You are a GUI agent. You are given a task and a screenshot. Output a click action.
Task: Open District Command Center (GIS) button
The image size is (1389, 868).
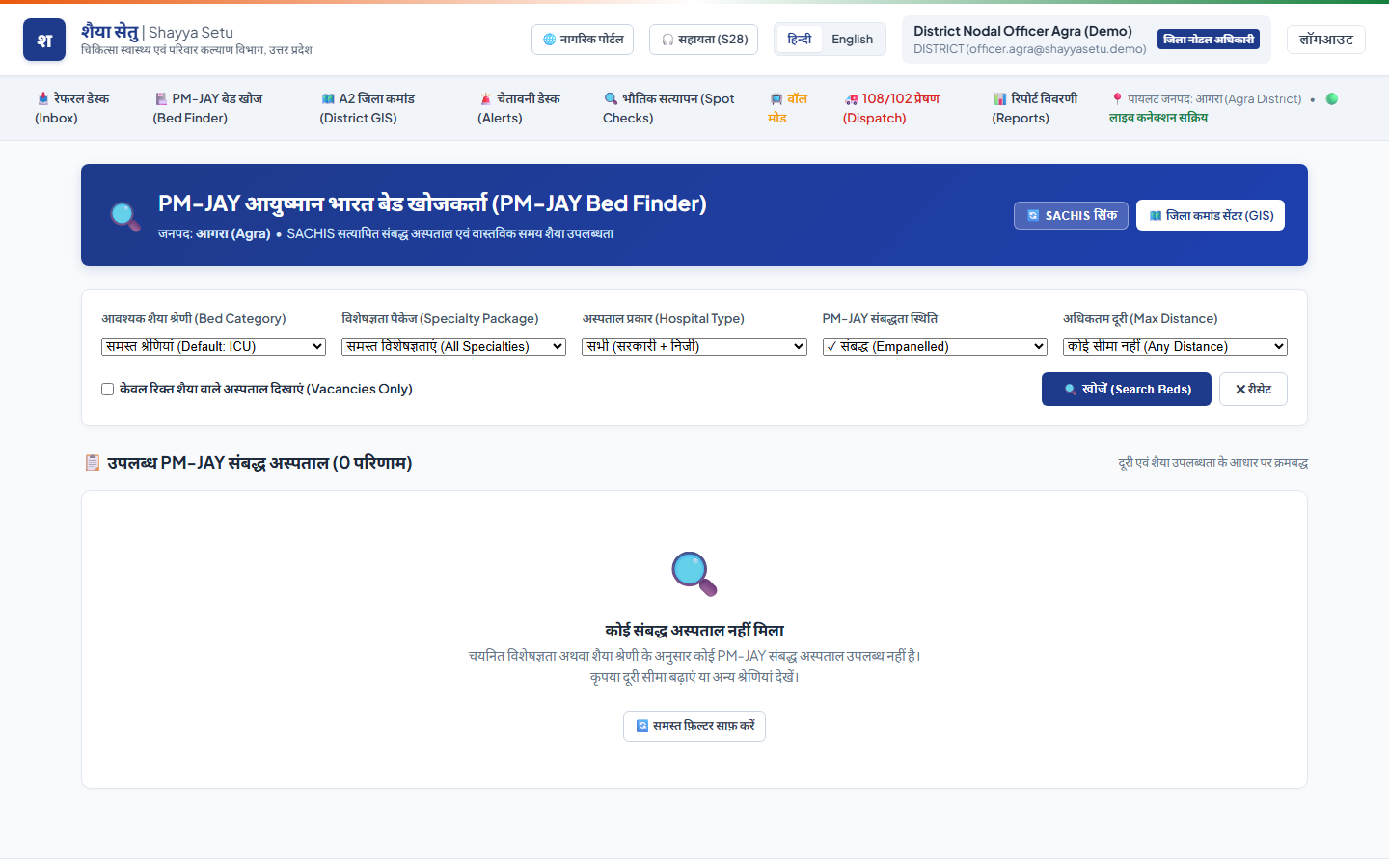point(1211,215)
